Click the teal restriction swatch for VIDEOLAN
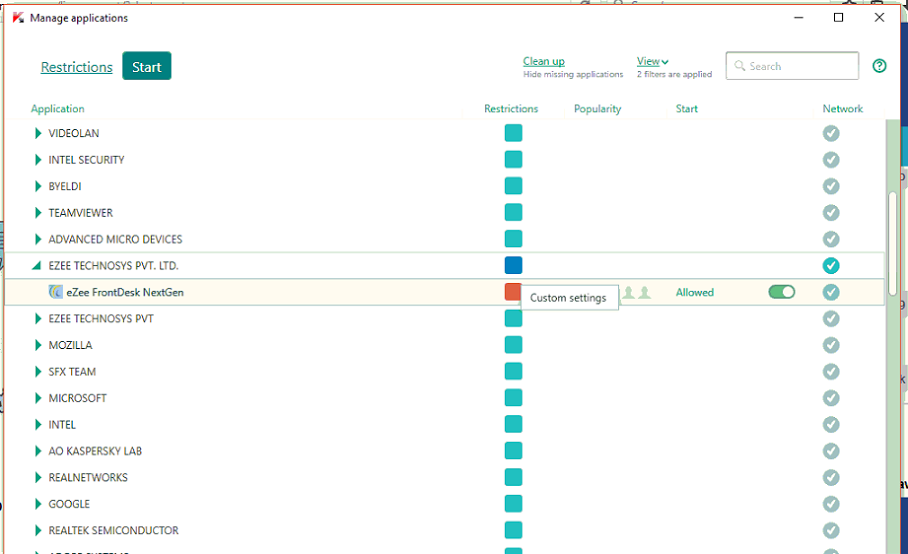Image resolution: width=908 pixels, height=554 pixels. [x=513, y=133]
